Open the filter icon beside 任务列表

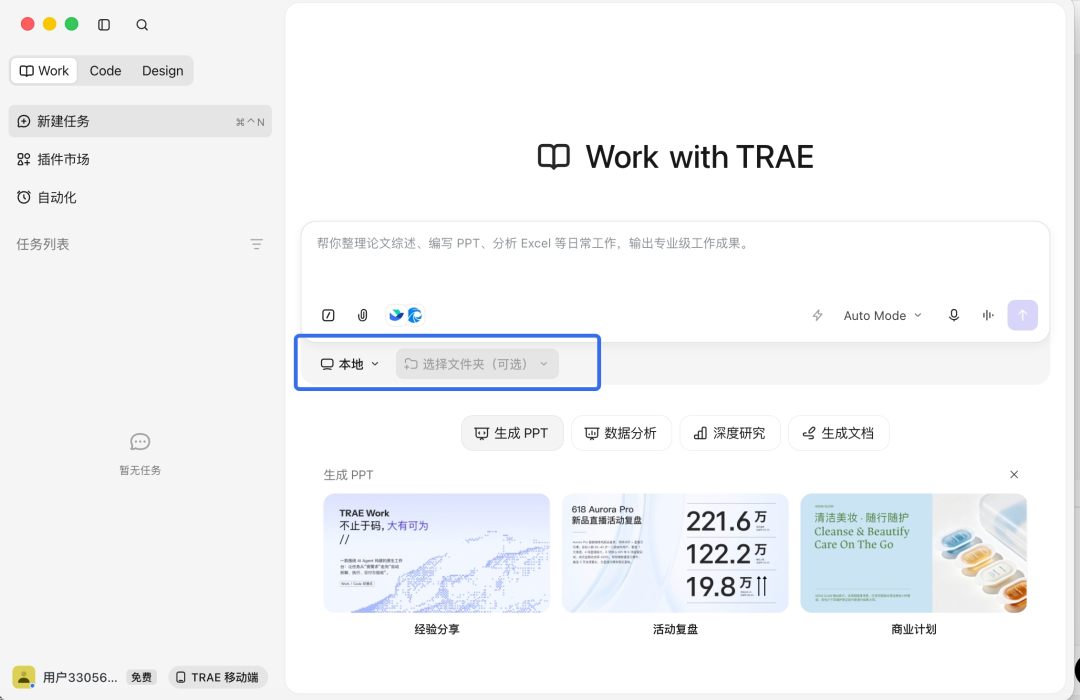point(256,244)
